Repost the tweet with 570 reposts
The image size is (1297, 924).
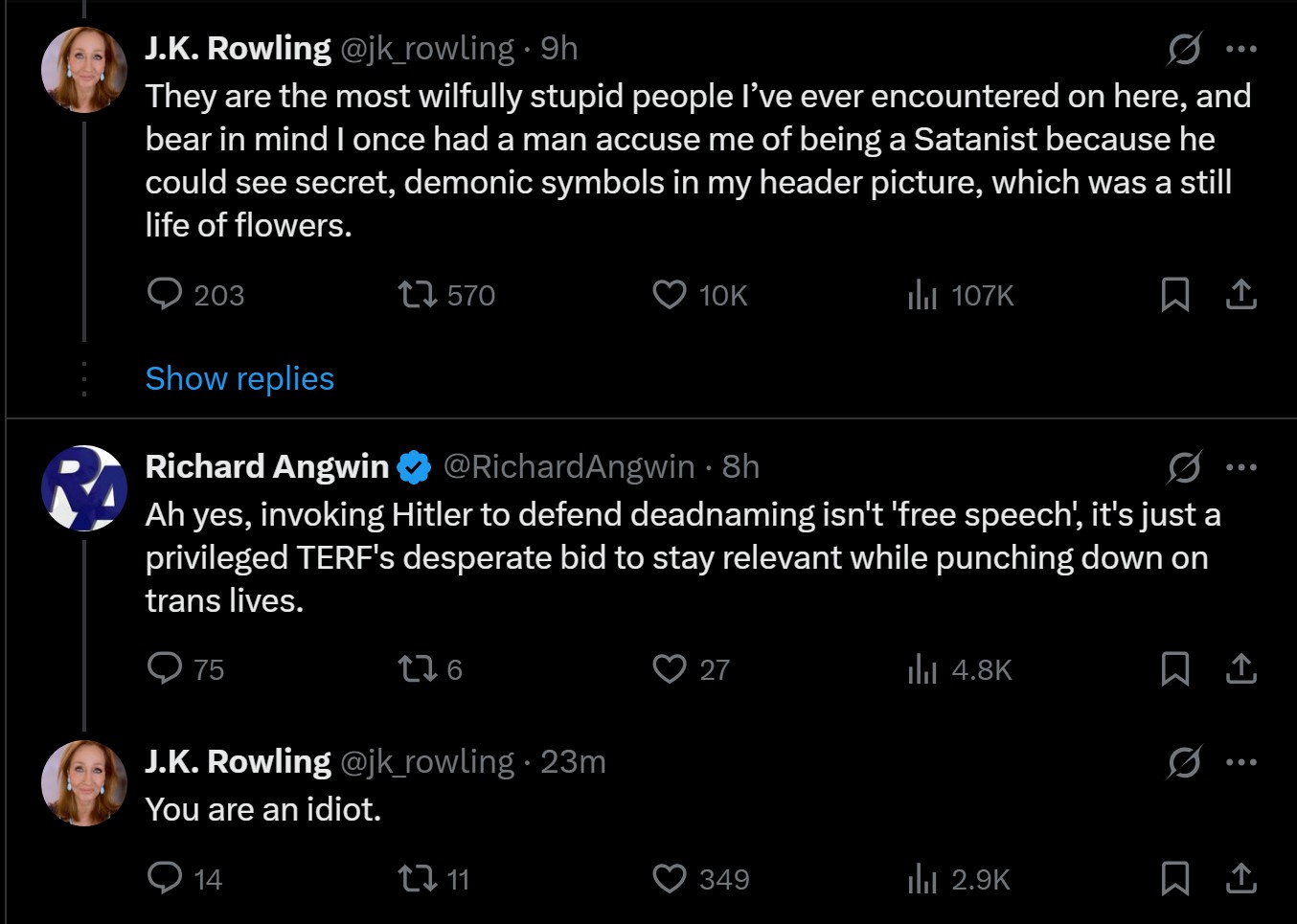446,295
